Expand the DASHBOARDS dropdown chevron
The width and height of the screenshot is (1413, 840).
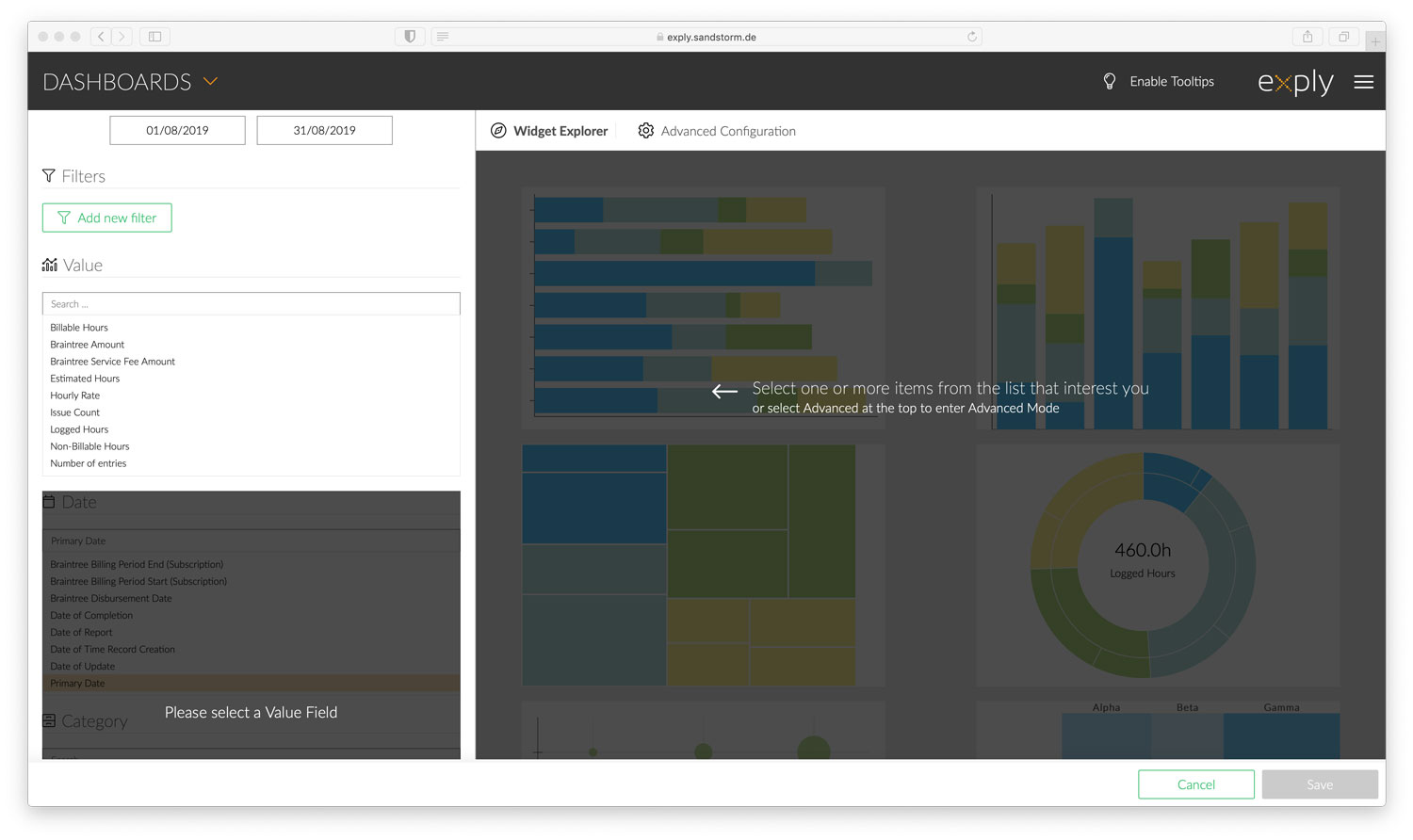click(x=211, y=82)
